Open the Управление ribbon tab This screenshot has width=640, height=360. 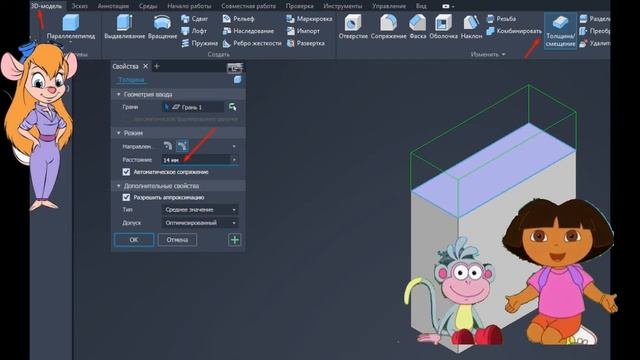tap(389, 6)
